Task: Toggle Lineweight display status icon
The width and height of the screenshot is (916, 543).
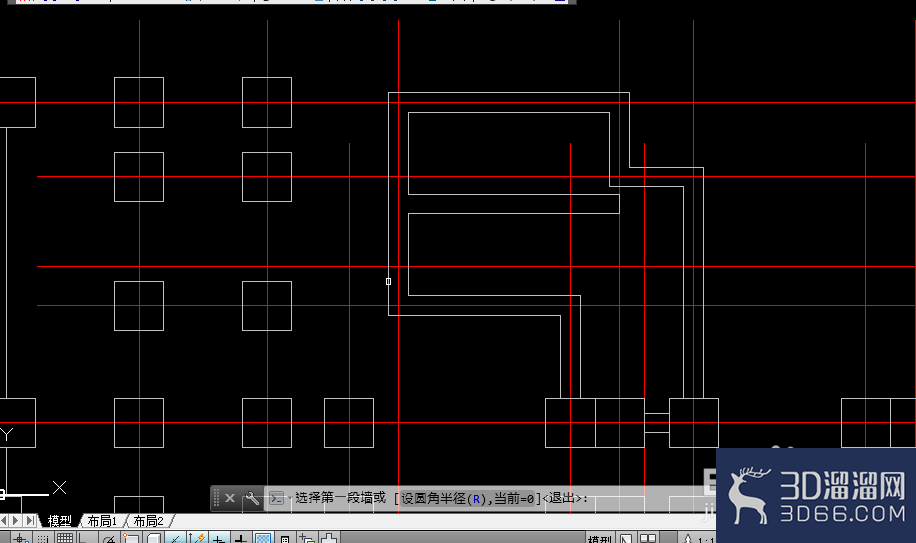Action: [241, 538]
